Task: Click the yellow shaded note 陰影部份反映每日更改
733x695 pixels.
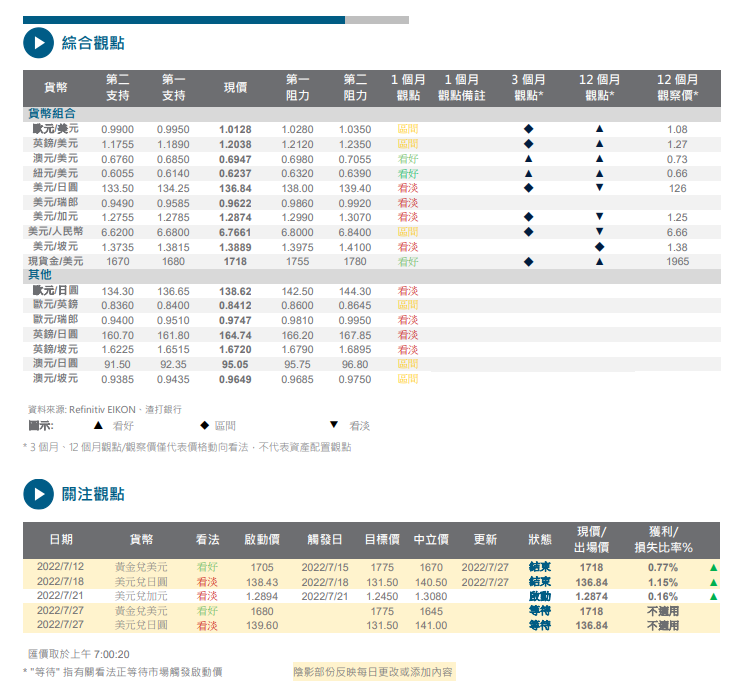Action: point(372,672)
